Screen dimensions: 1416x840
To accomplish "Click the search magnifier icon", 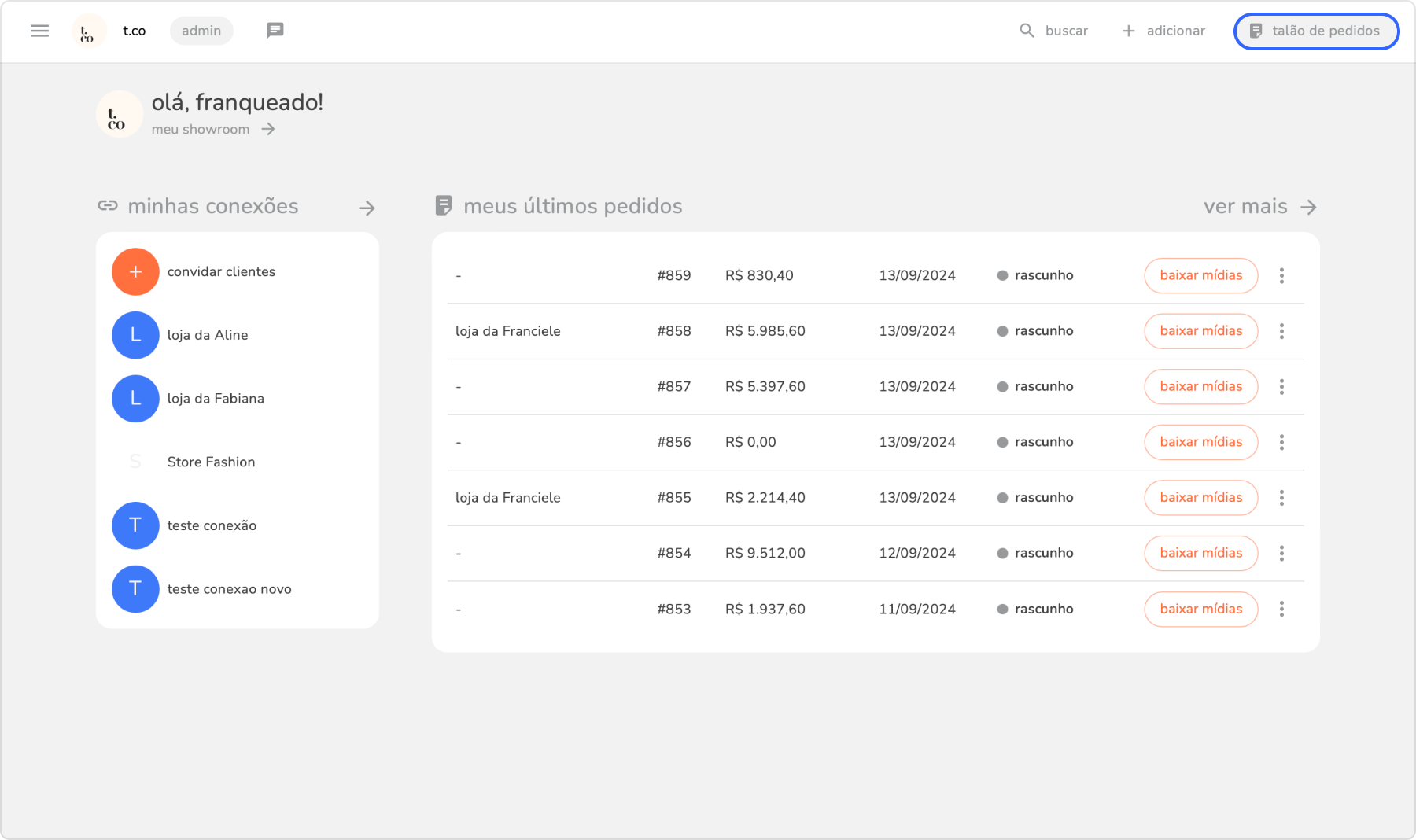I will pyautogui.click(x=1027, y=31).
